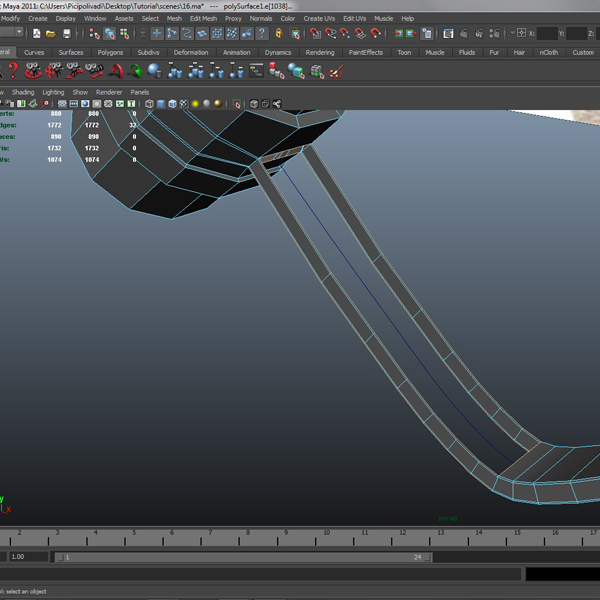Enable snap to curves magnet
This screenshot has width=600, height=600.
point(330,34)
